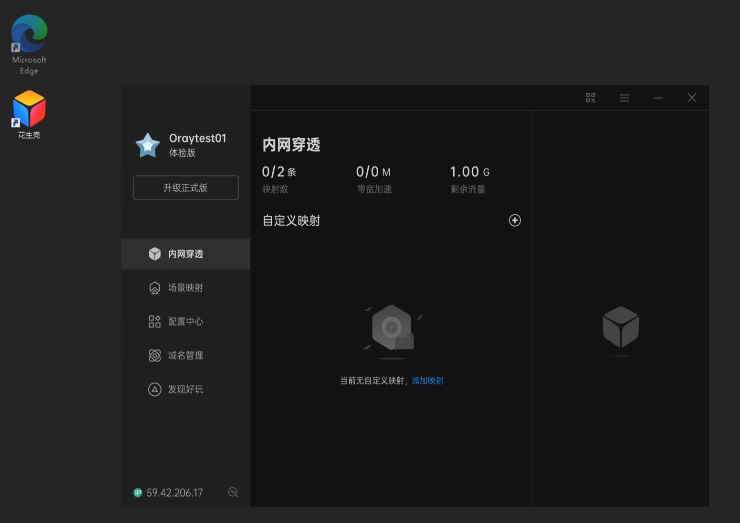Click the Oraytest01 account name
740x523 pixels.
point(197,138)
